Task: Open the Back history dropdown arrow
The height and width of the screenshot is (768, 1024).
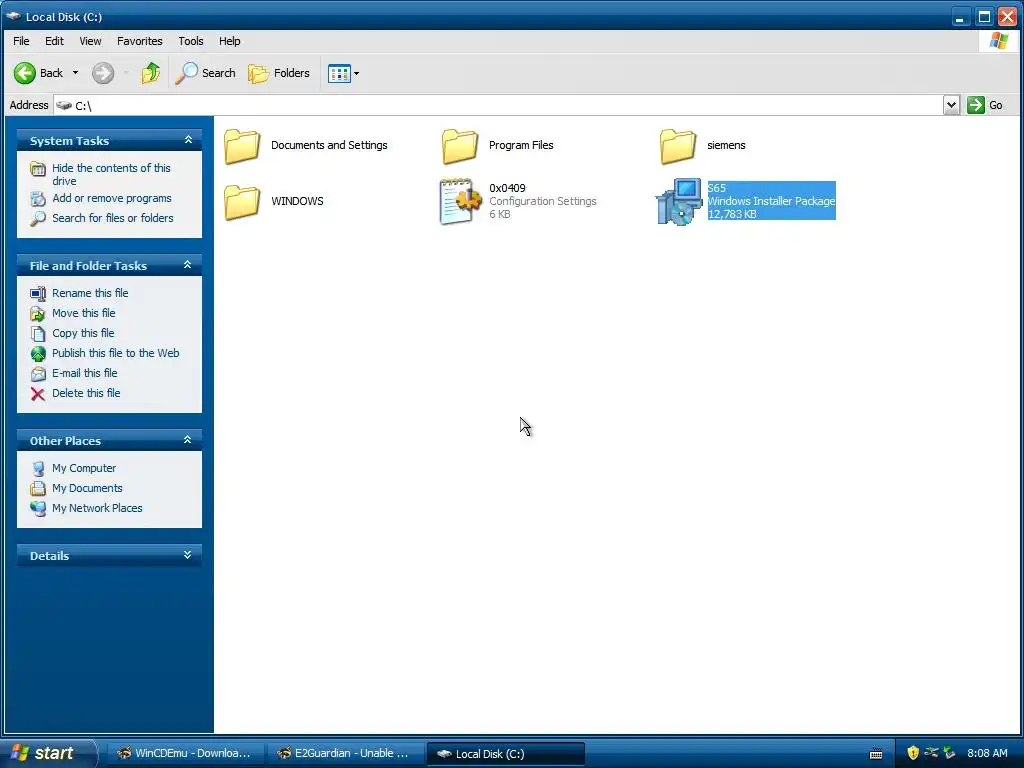Action: (75, 73)
